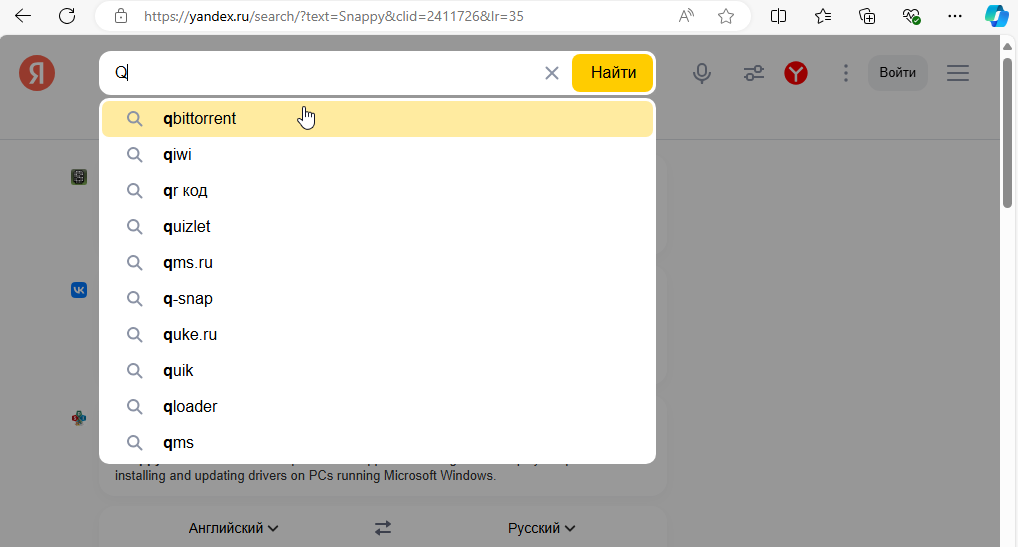
Task: Click the page vertical scrollbar thumb
Action: point(1007,133)
